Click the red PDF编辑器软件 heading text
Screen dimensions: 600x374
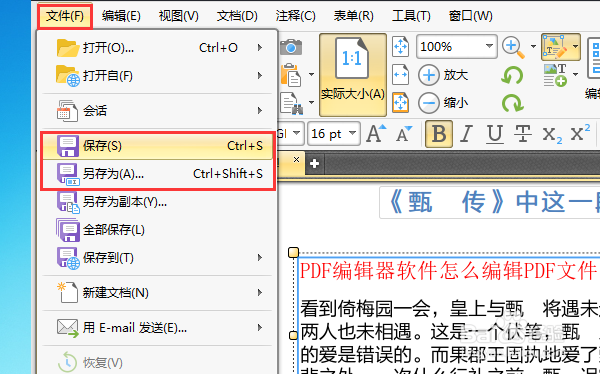pyautogui.click(x=448, y=271)
